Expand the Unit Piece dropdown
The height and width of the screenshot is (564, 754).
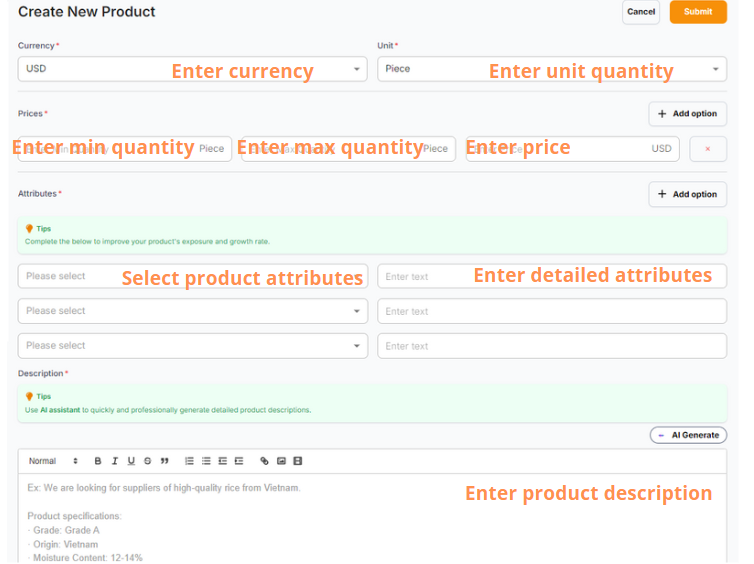click(x=551, y=69)
